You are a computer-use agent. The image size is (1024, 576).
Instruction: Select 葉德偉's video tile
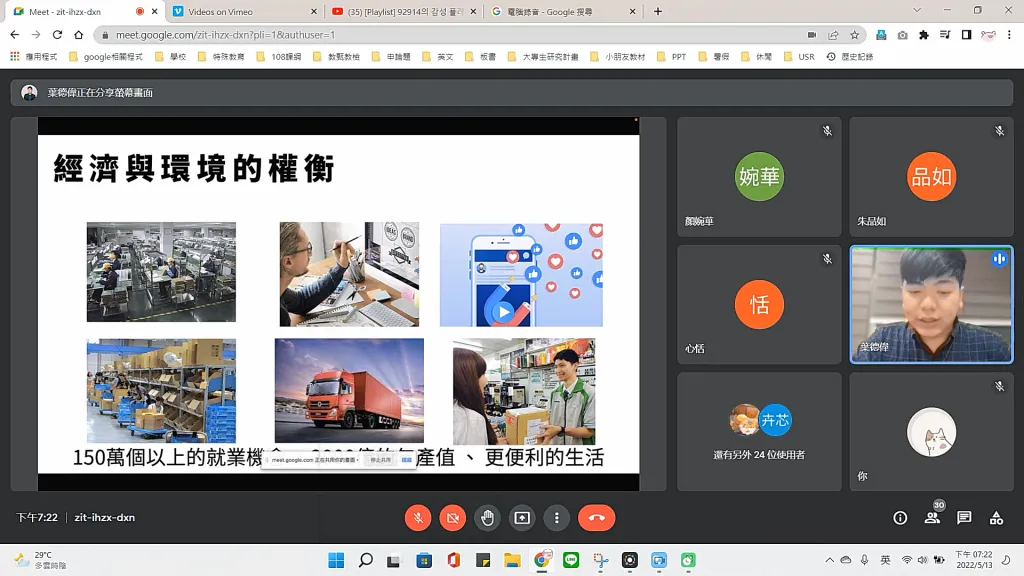(x=931, y=304)
